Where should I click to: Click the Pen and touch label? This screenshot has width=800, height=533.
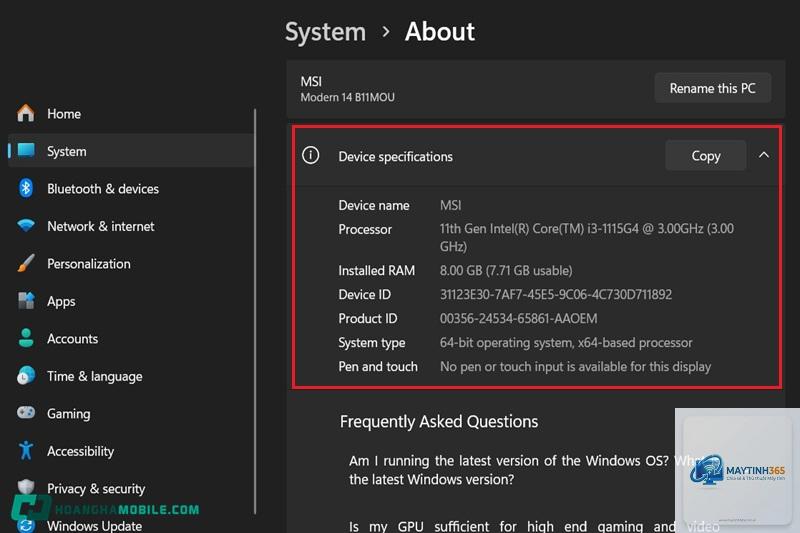pyautogui.click(x=378, y=366)
